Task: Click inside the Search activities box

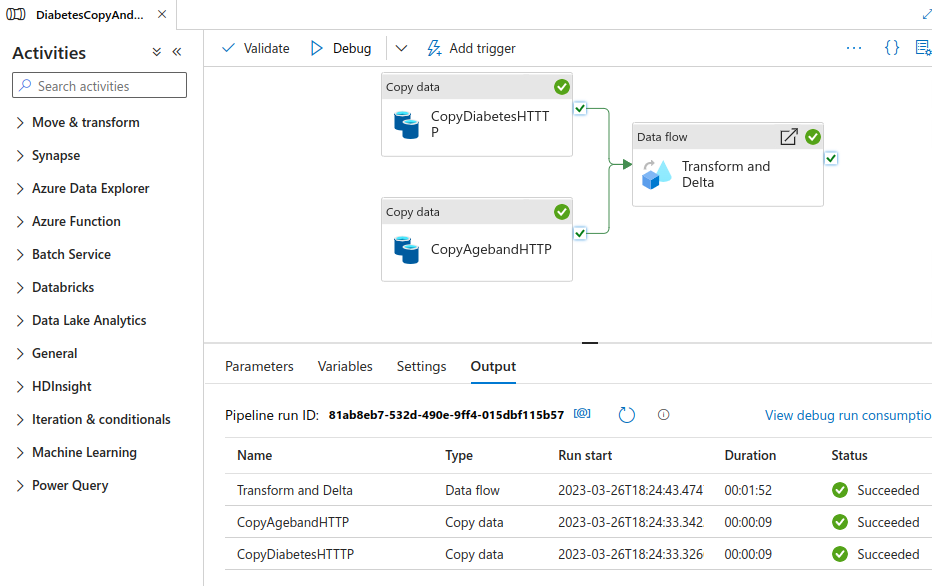Action: pyautogui.click(x=99, y=86)
